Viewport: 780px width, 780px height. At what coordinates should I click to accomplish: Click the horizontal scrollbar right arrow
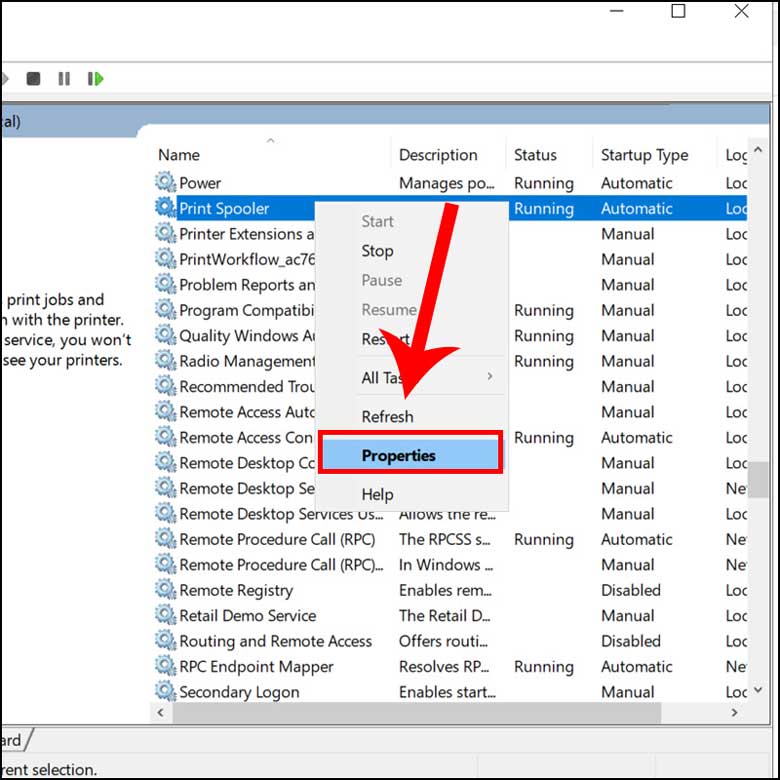(736, 713)
